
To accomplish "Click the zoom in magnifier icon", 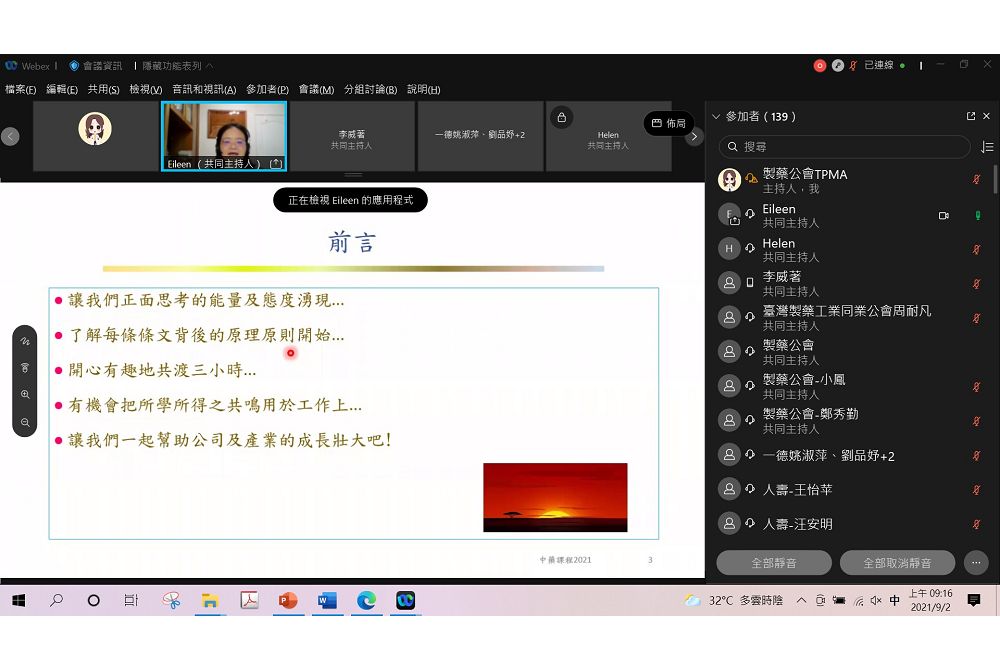I will coord(25,395).
